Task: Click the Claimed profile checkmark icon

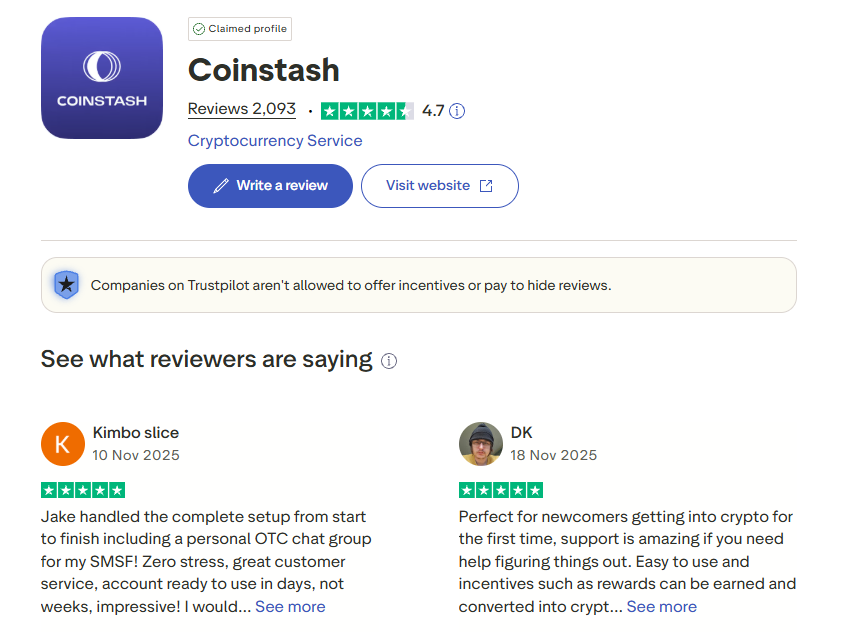Action: 199,29
